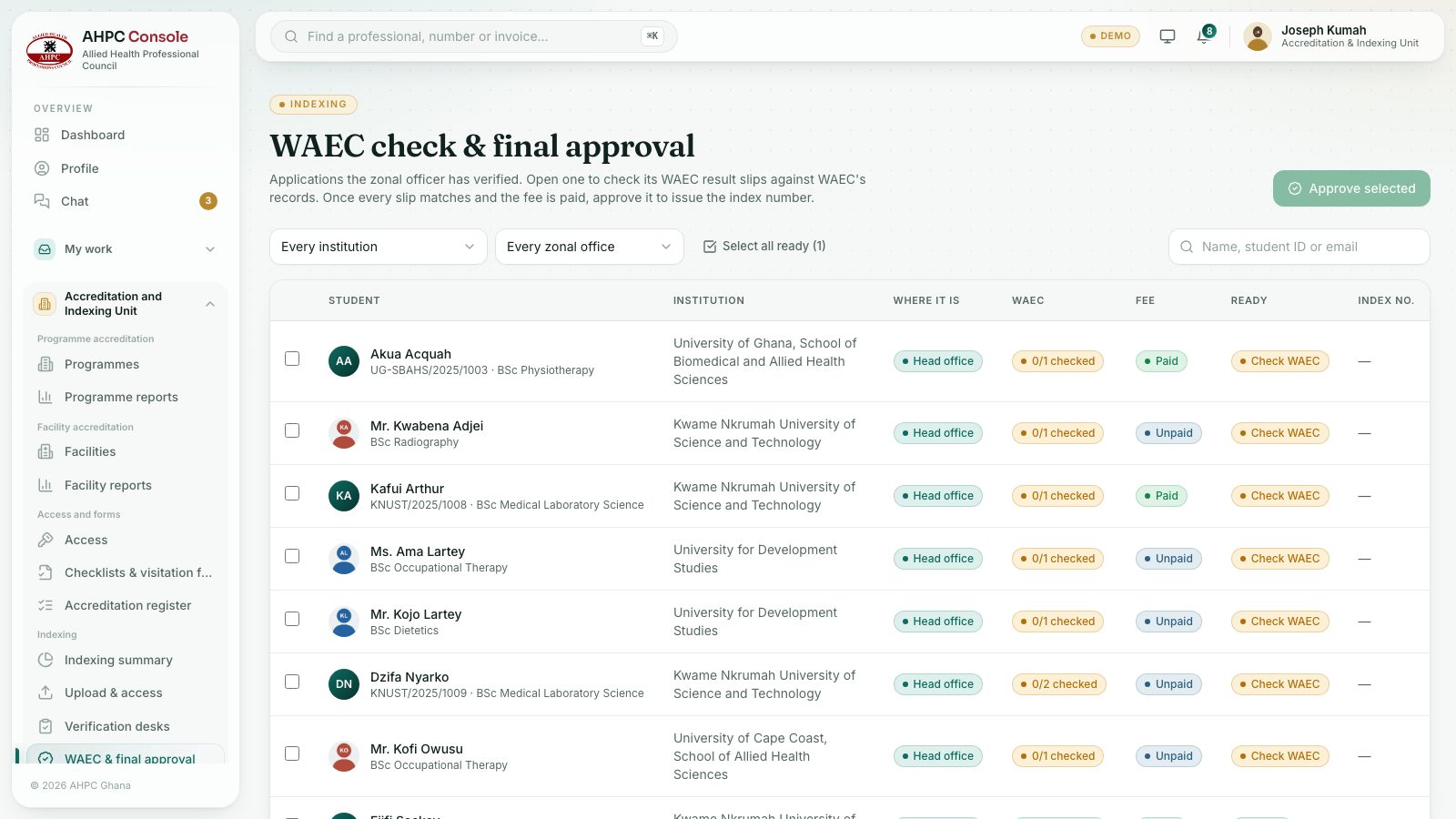Click the AHPC logo icon
Image resolution: width=1456 pixels, height=819 pixels.
(x=50, y=50)
